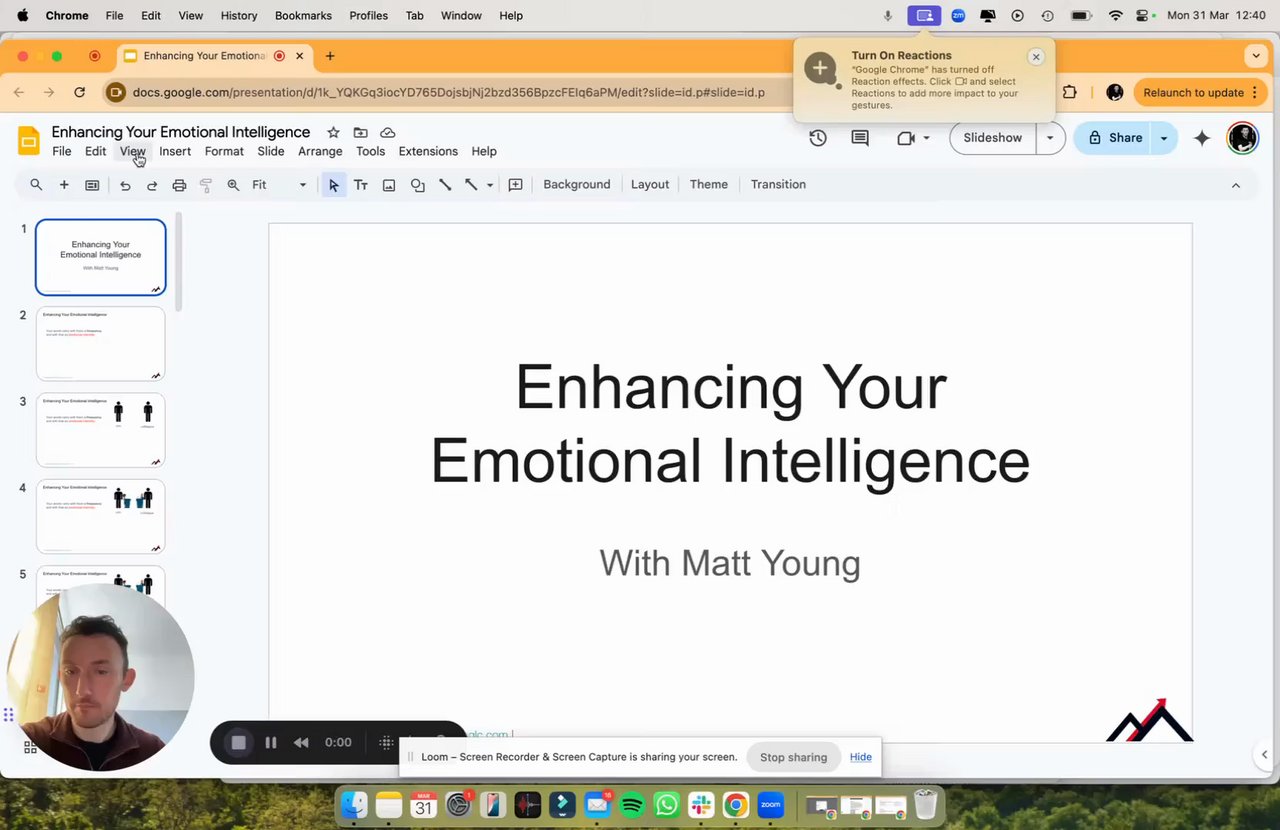Image resolution: width=1280 pixels, height=830 pixels.
Task: Open the Layout button
Action: 650,185
